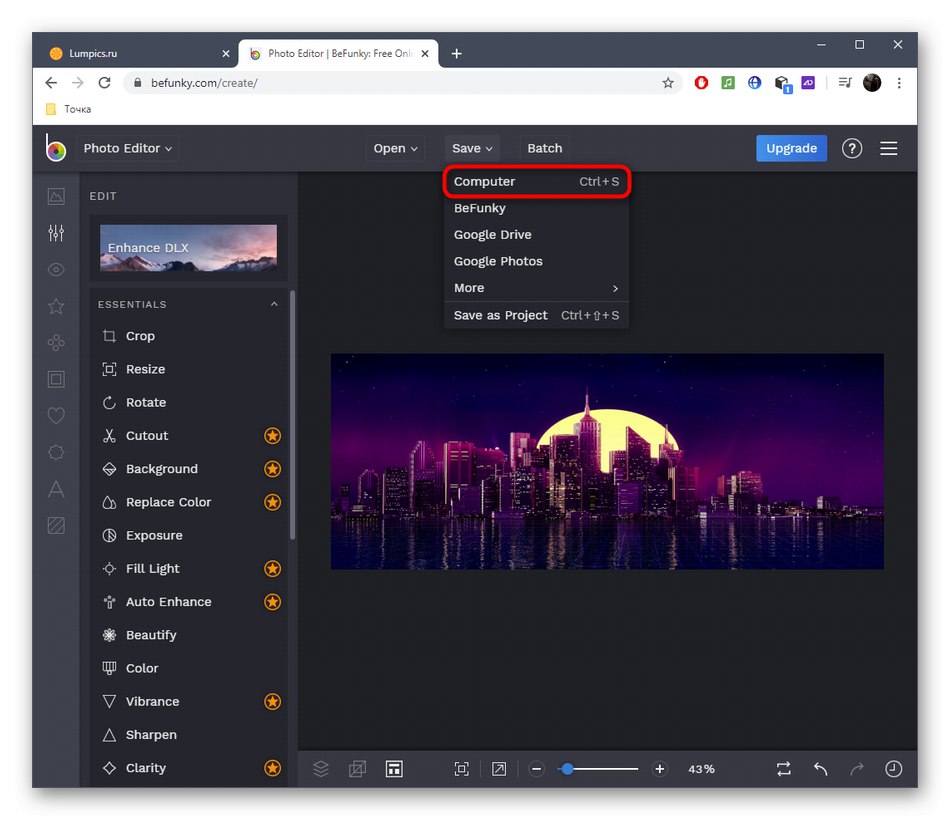Collapse the Essentials section

274,304
